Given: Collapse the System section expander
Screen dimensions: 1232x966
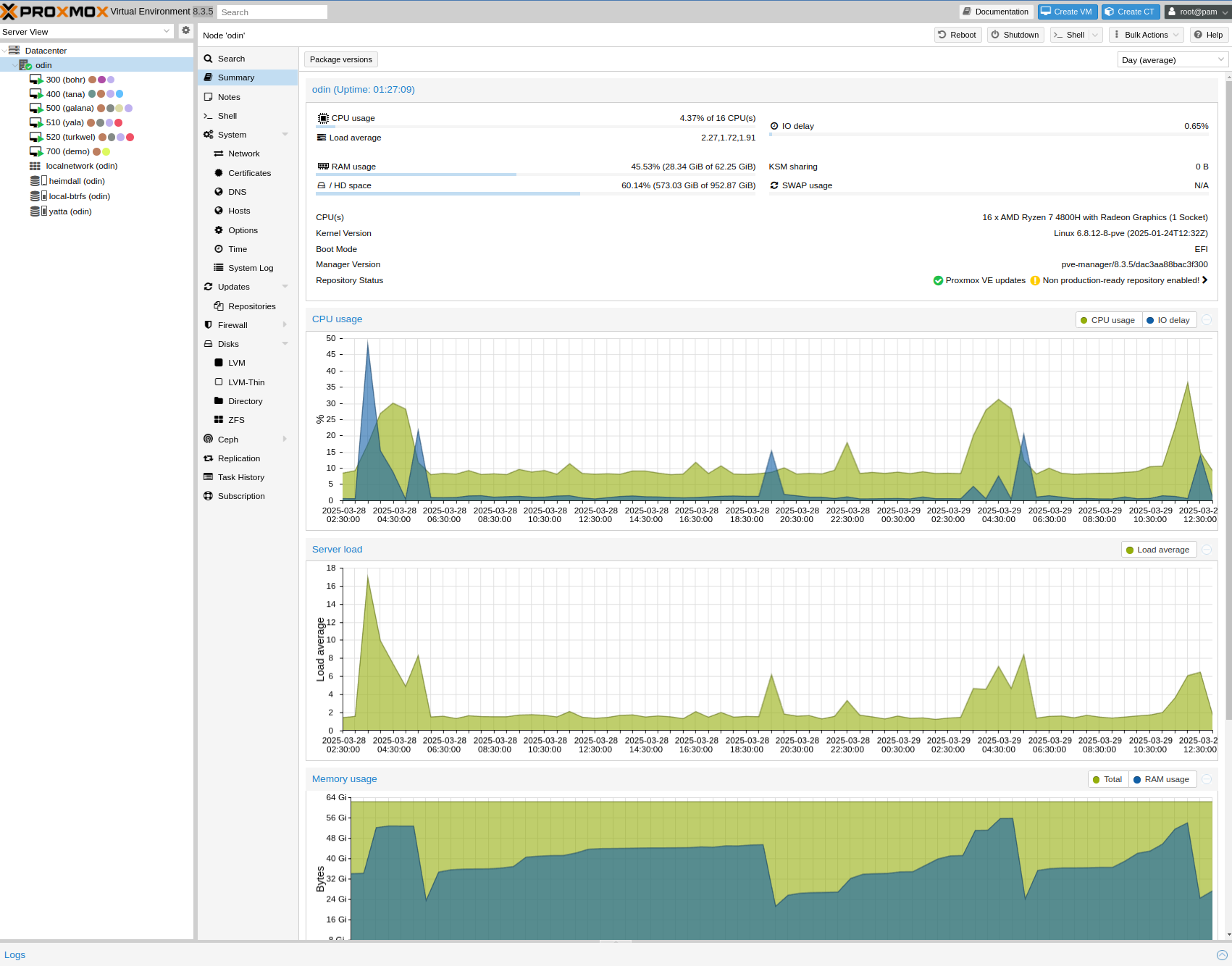Looking at the screenshot, I should 285,135.
